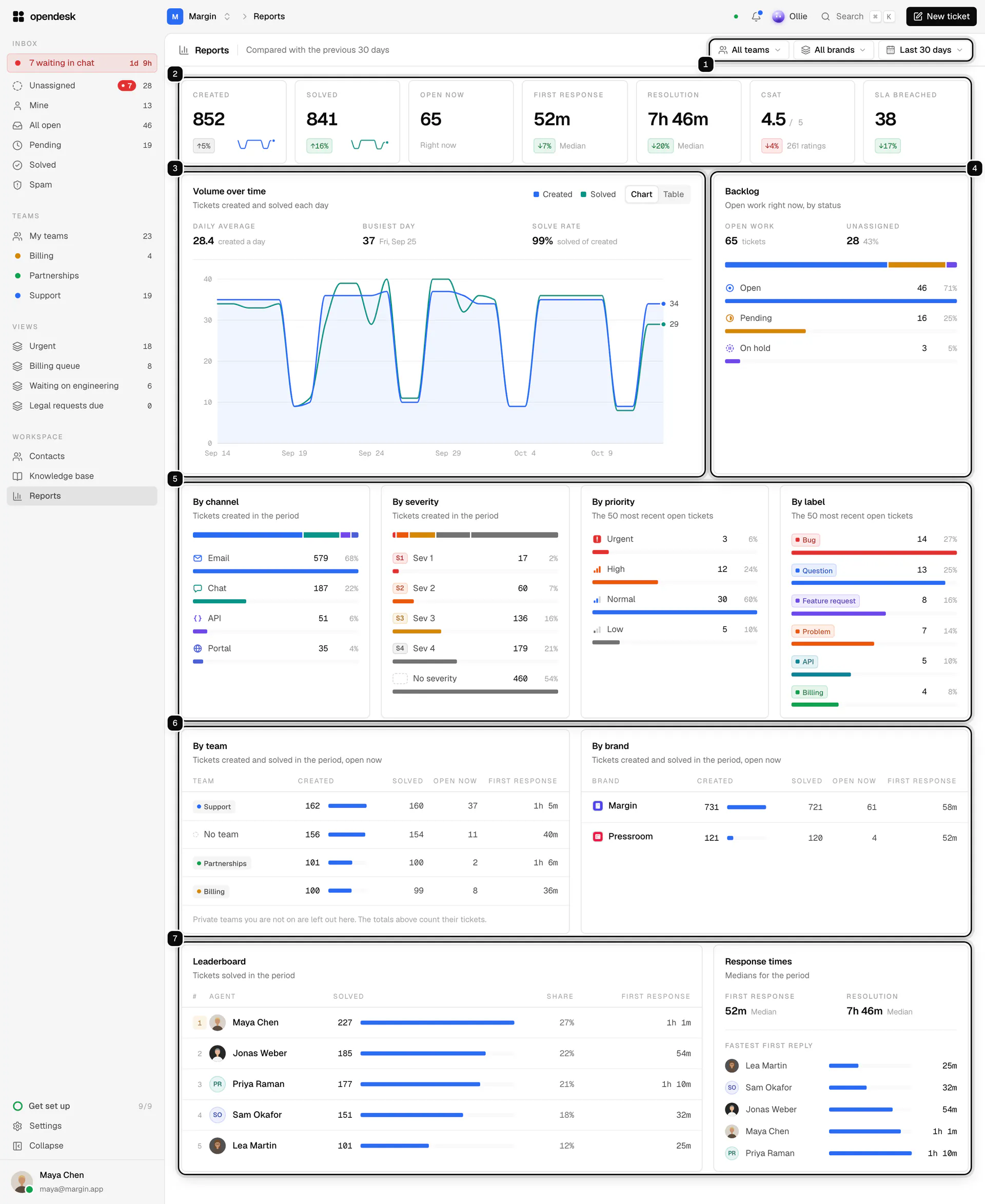Click the Contacts icon in sidebar
This screenshot has width=985, height=1204.
tap(17, 456)
